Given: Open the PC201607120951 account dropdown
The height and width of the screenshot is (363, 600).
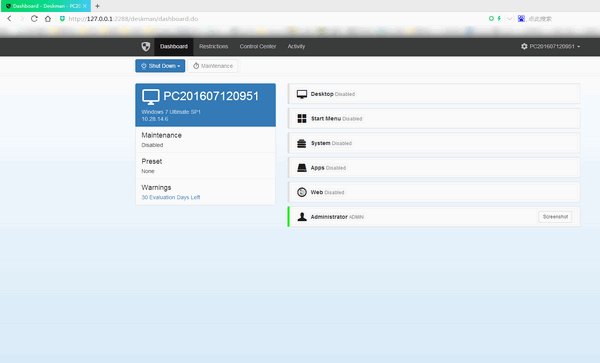Looking at the screenshot, I should pyautogui.click(x=551, y=46).
